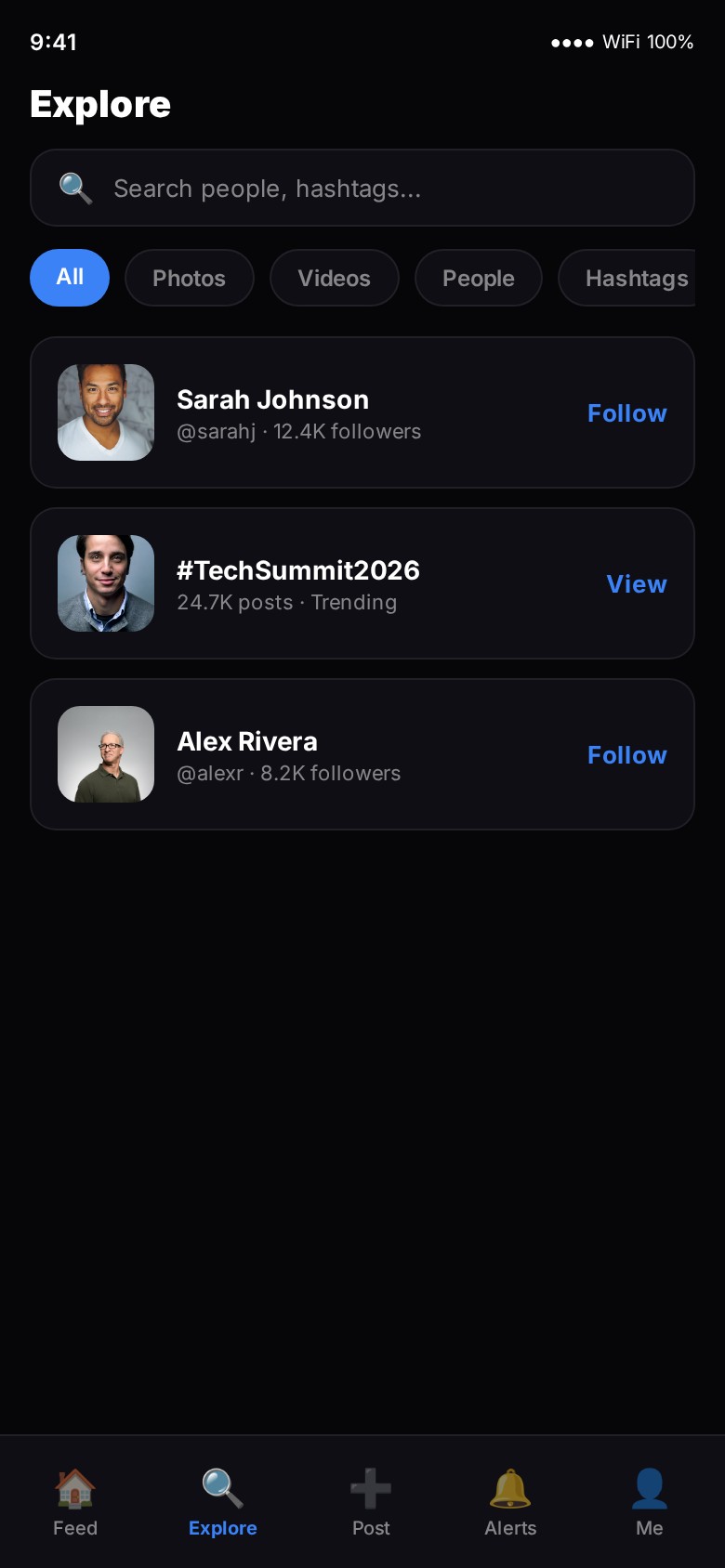Switch to the Photos filter
Viewport: 725px width, 1568px height.
click(189, 278)
